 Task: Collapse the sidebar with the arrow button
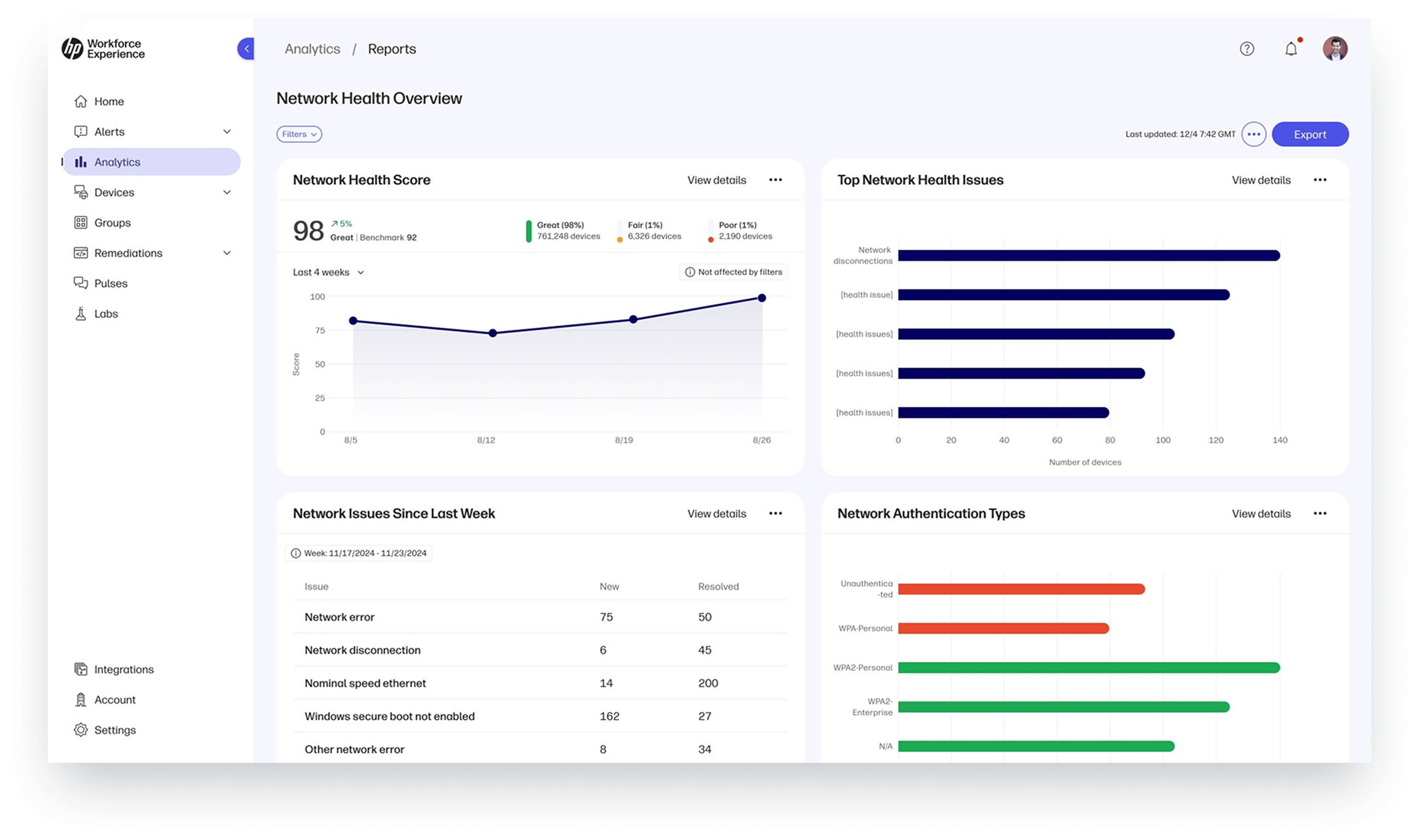[246, 49]
